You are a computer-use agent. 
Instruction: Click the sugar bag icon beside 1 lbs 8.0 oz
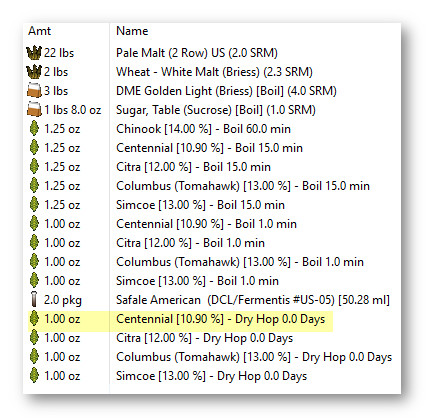tap(34, 110)
